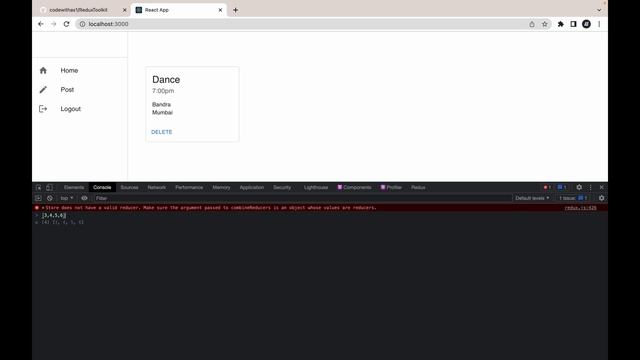Click the Logout exit icon
The width and height of the screenshot is (640, 360).
pos(43,109)
